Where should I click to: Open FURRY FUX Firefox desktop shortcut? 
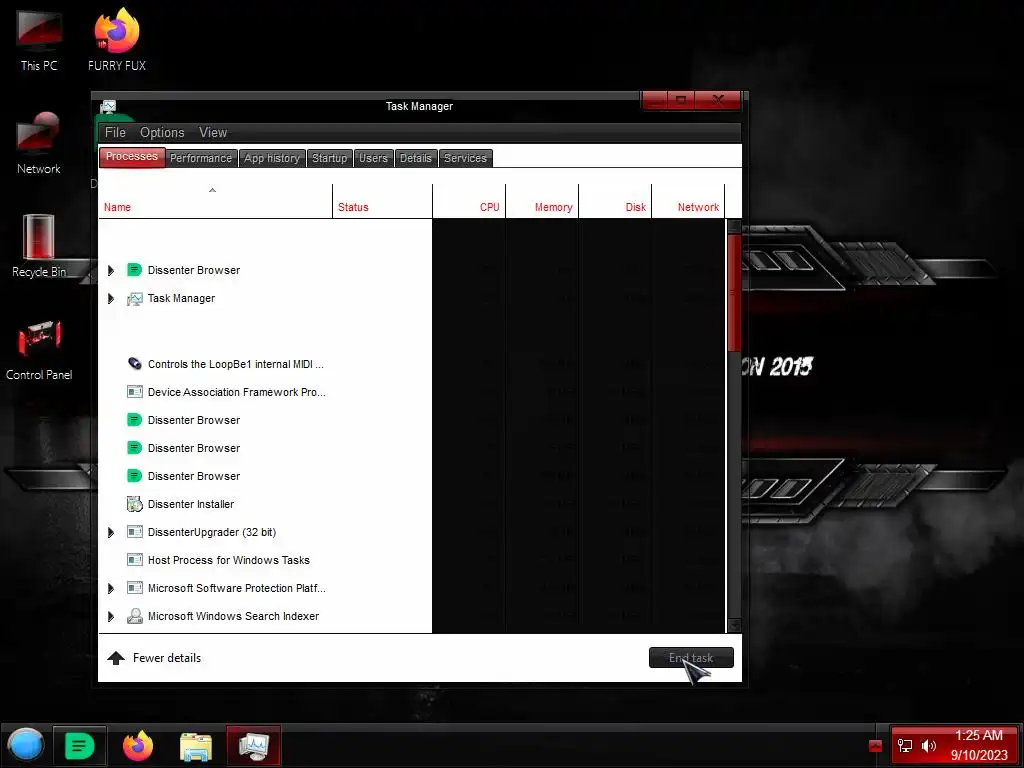click(x=117, y=40)
